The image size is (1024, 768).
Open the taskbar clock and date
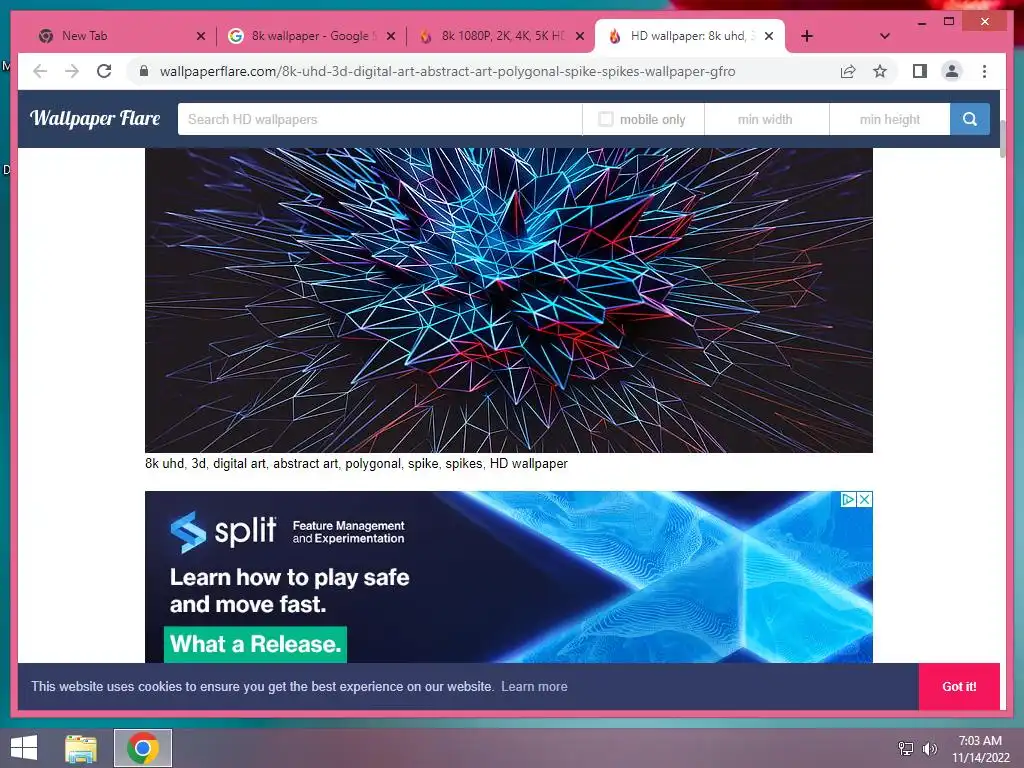(x=980, y=749)
